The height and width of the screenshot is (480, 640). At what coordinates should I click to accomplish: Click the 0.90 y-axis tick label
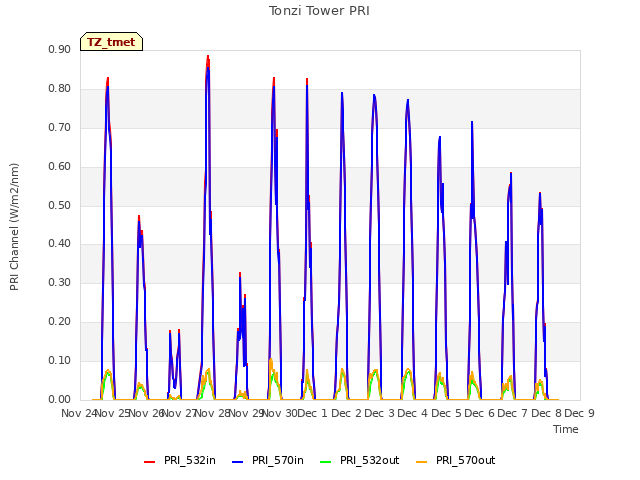point(60,49)
